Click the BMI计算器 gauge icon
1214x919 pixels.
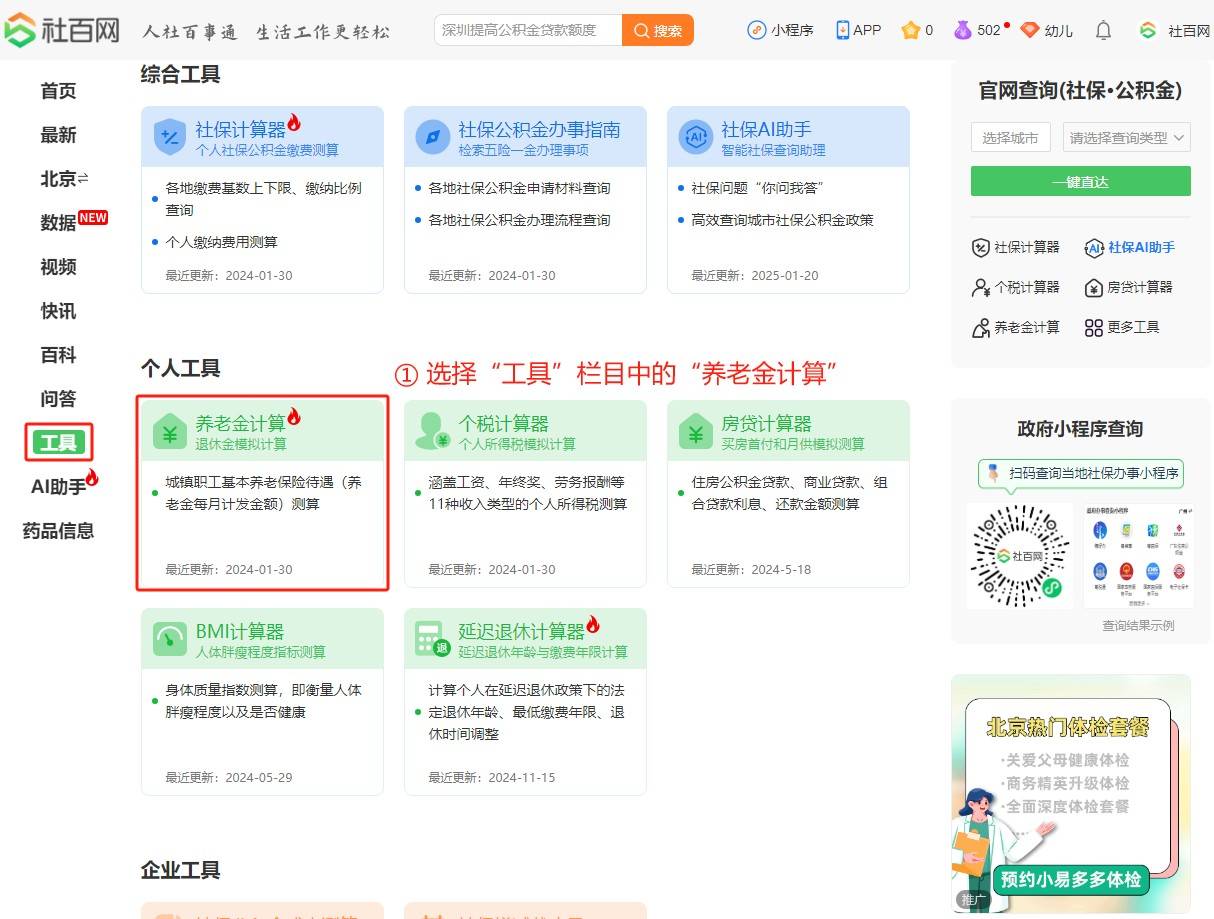[170, 639]
